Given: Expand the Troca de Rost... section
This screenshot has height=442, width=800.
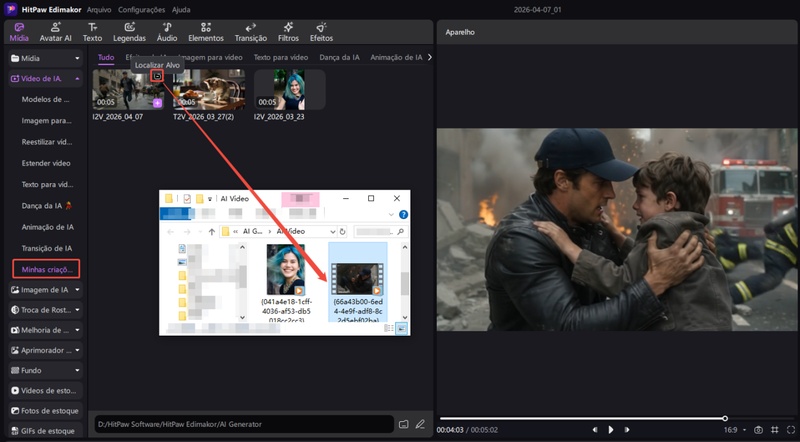Looking at the screenshot, I should [x=45, y=310].
